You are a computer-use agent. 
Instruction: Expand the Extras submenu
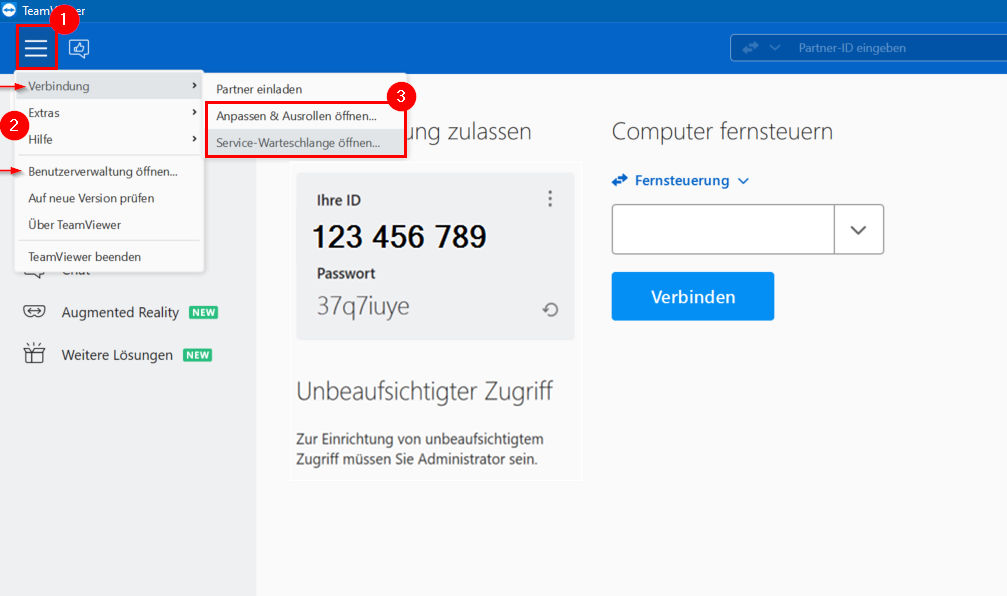109,112
